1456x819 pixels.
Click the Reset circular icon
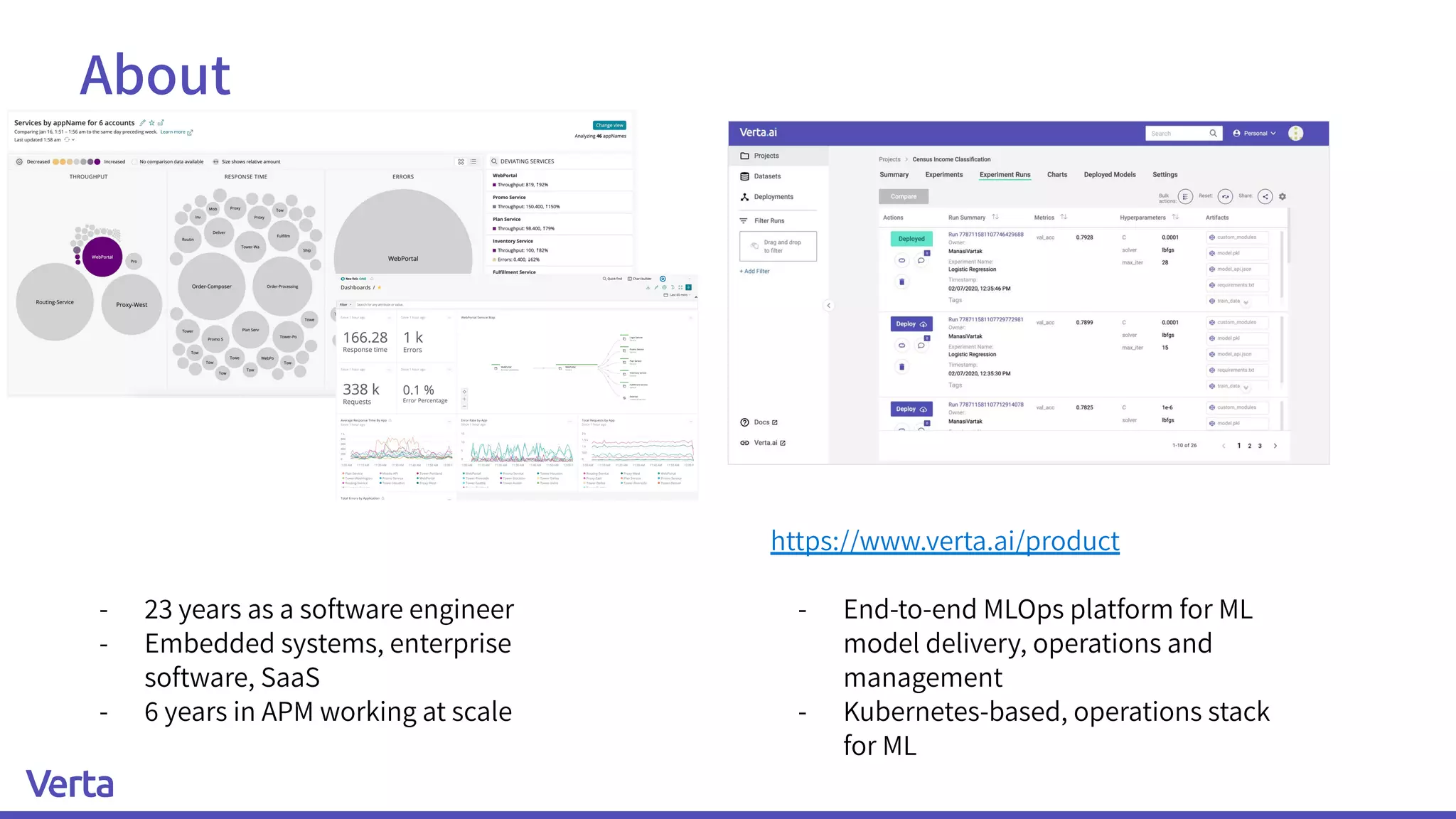pyautogui.click(x=1225, y=197)
